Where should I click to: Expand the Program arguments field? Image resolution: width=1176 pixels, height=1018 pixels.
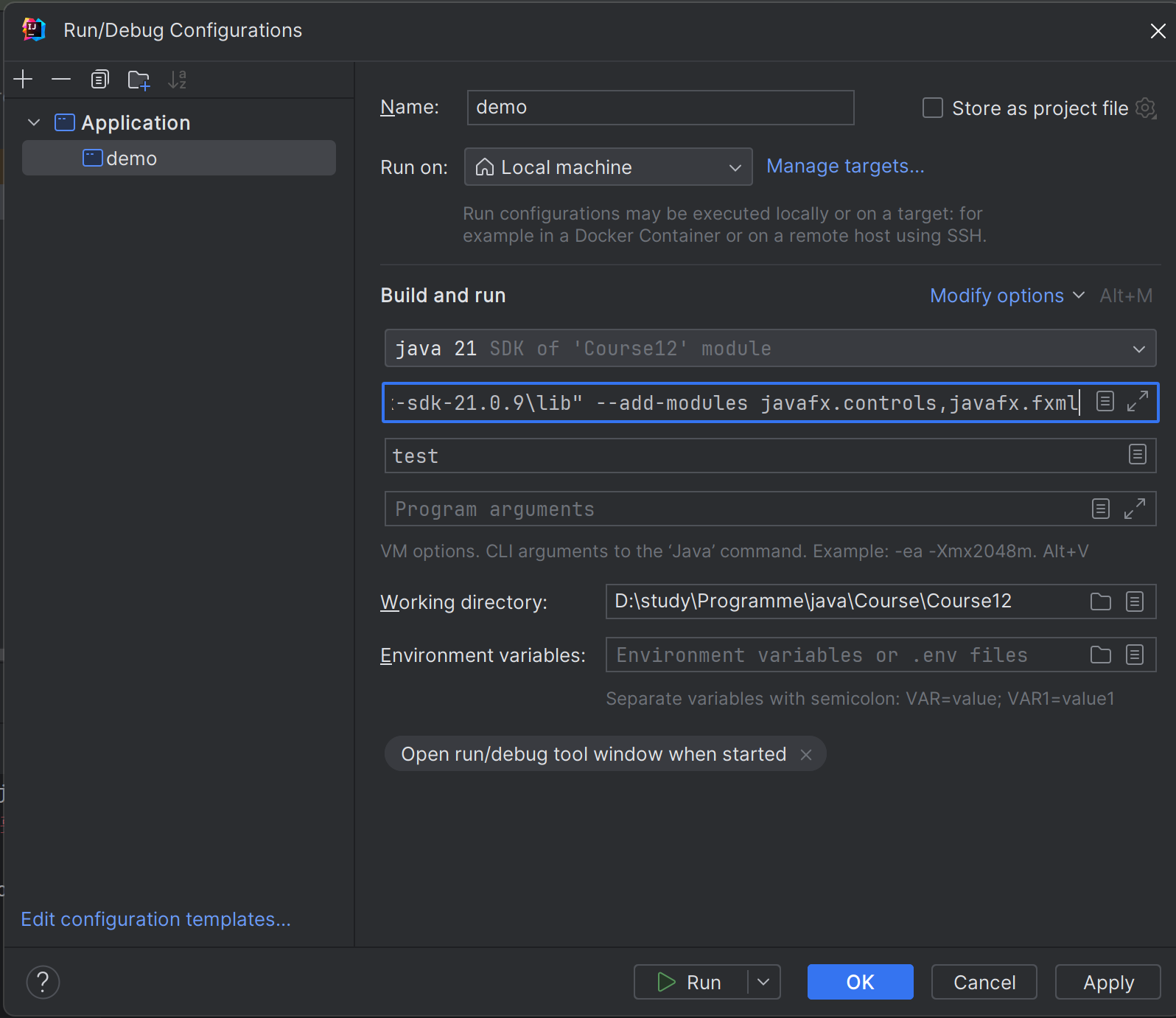[1135, 509]
